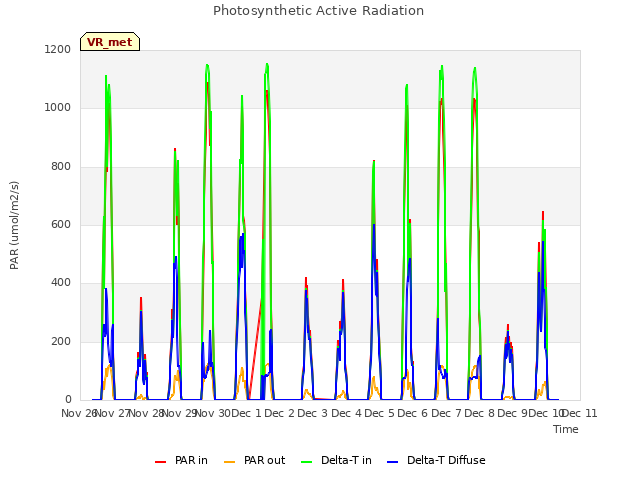Click the 200 y-axis tick label

tap(61, 342)
